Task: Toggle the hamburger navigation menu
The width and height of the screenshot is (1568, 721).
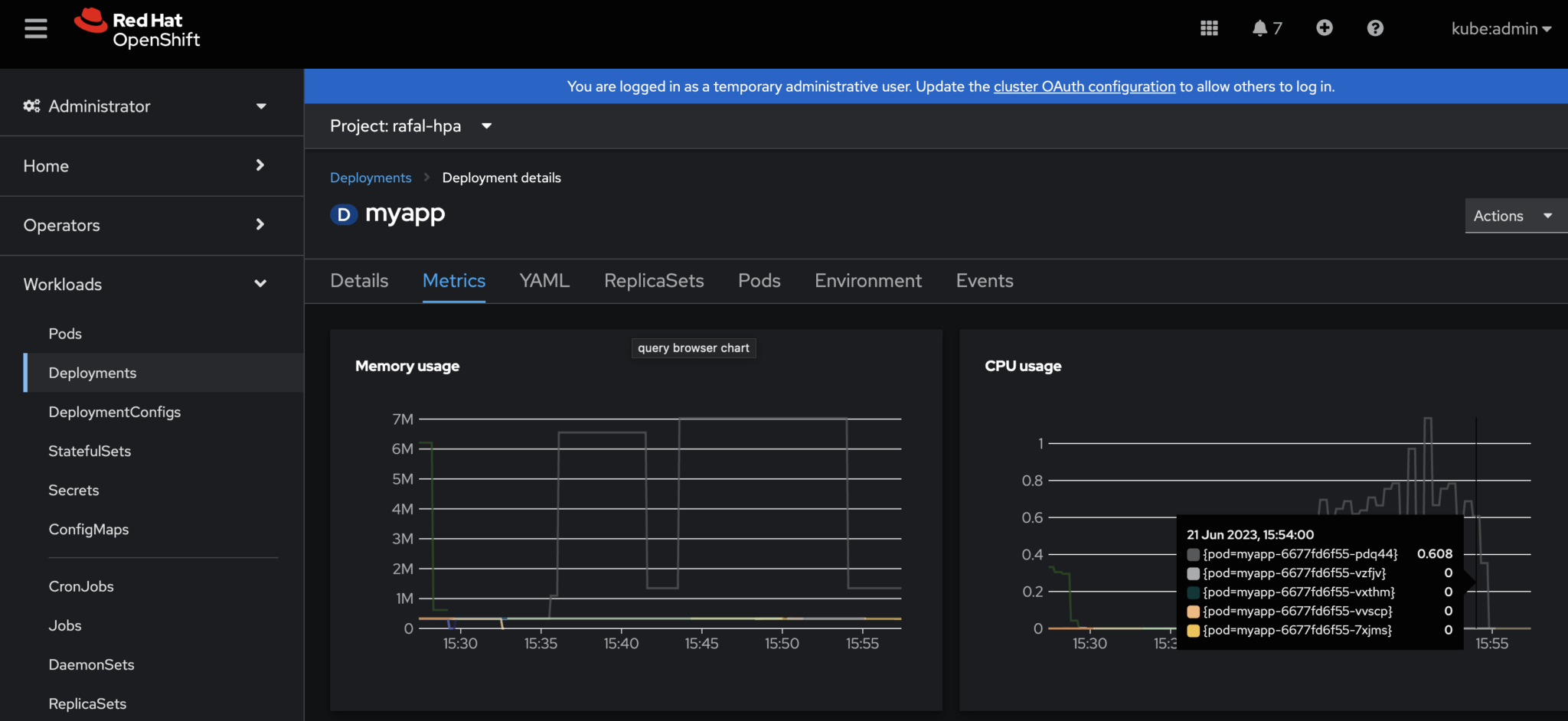Action: [35, 28]
